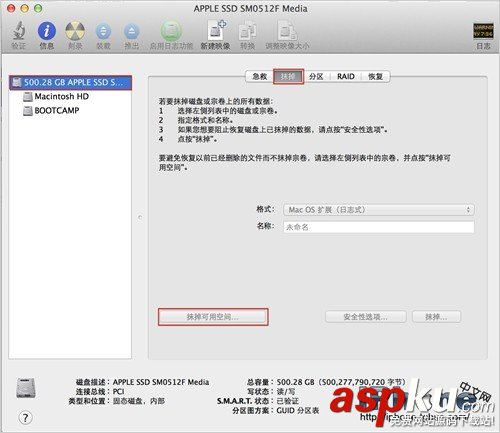Switch to the First Aid (急救) tab
Image resolution: width=500 pixels, height=433 pixels.
[x=259, y=76]
